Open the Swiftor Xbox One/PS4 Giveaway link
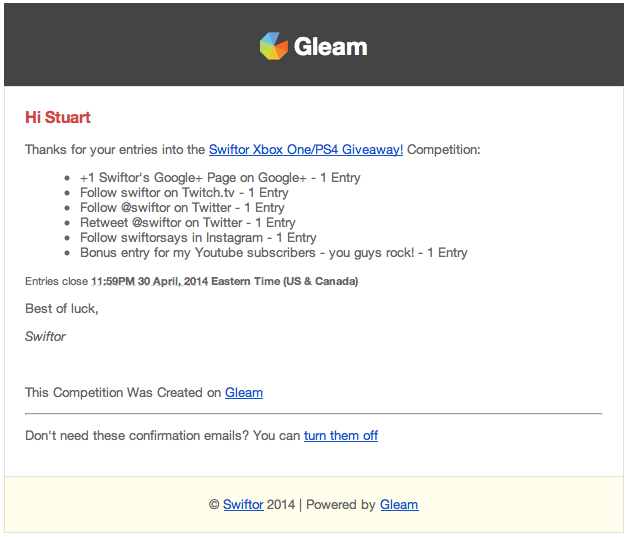The width and height of the screenshot is (629, 537). pos(306,150)
